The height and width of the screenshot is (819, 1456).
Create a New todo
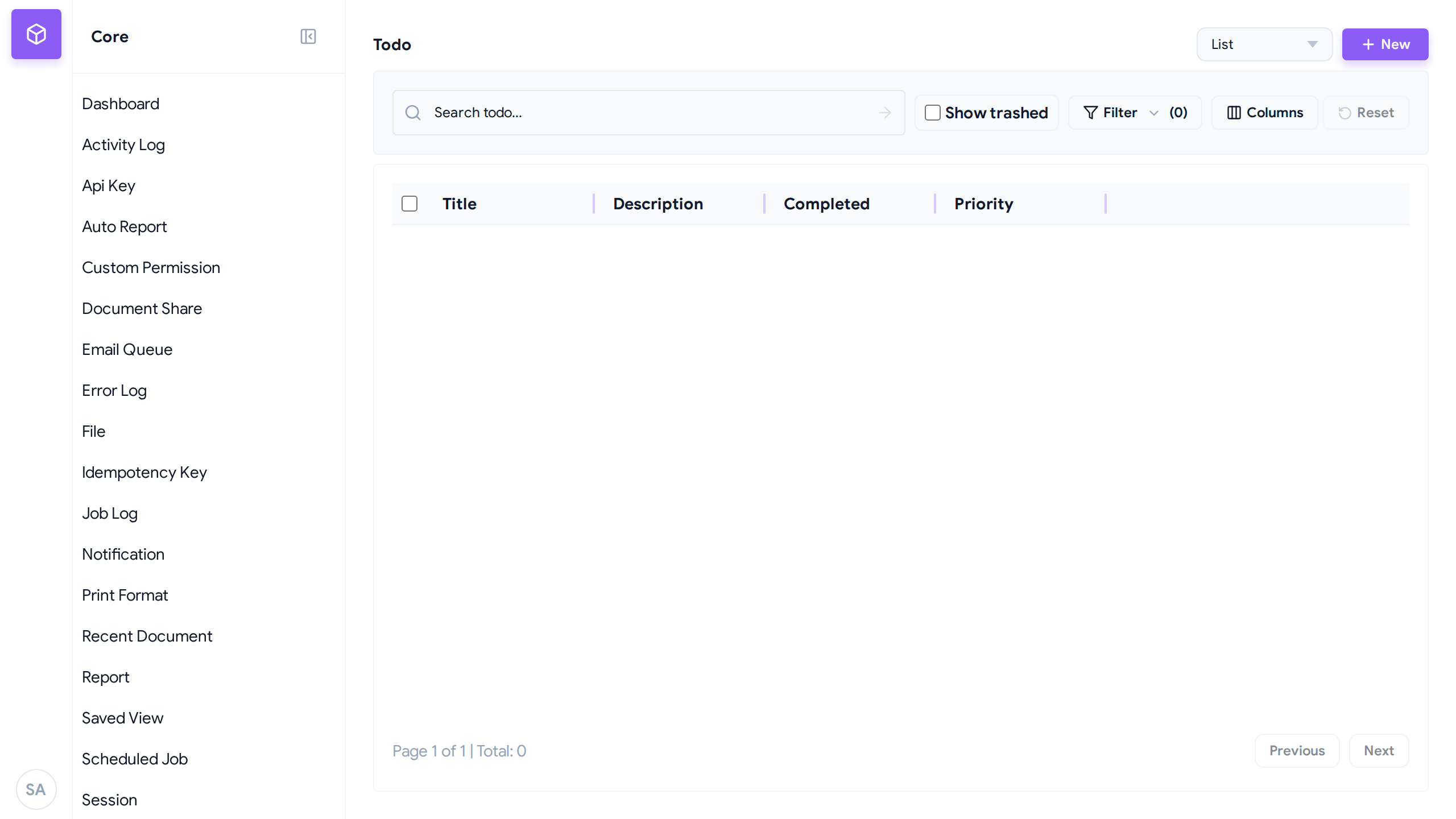pyautogui.click(x=1385, y=44)
